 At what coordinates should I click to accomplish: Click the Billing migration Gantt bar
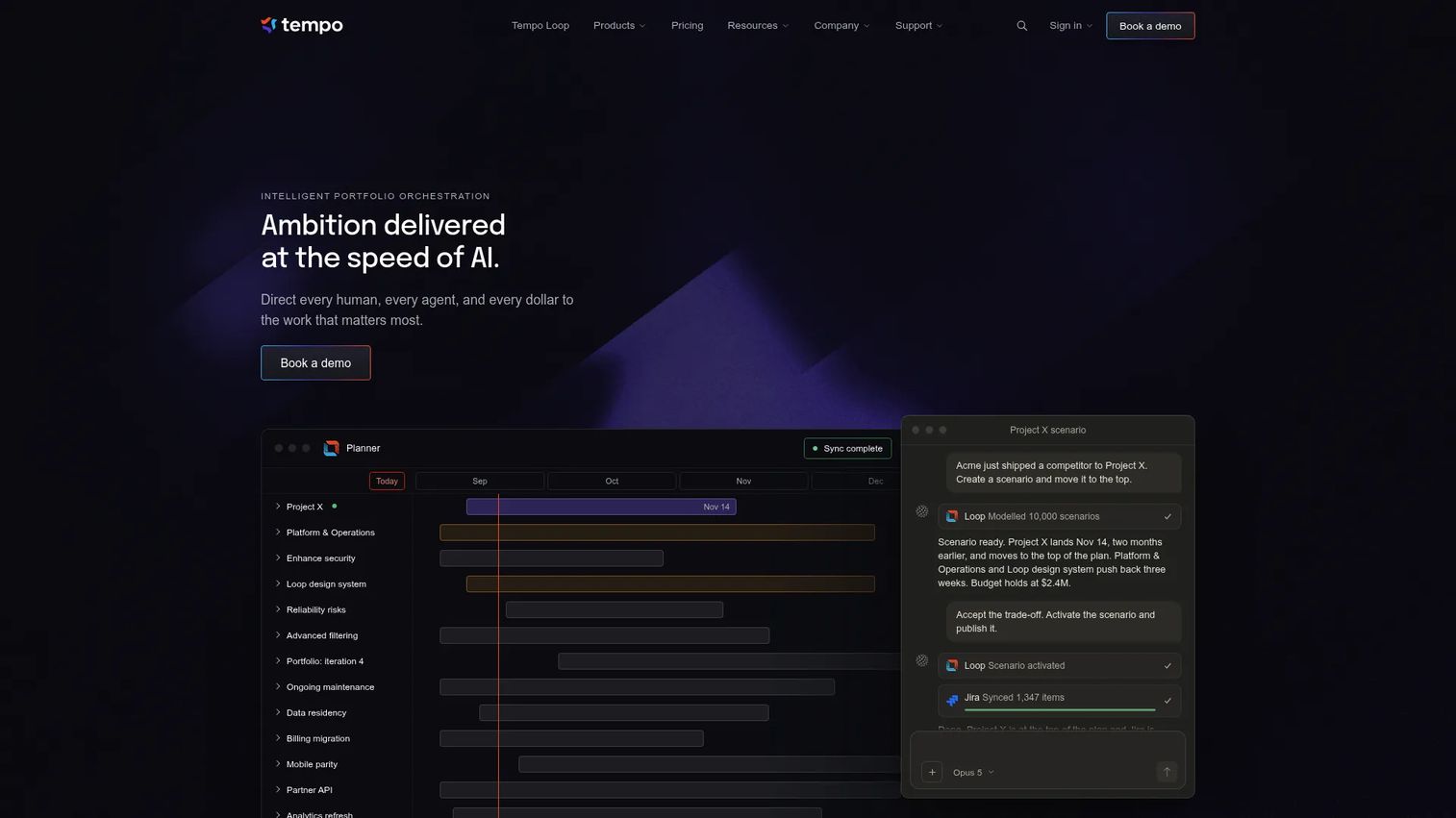point(571,738)
